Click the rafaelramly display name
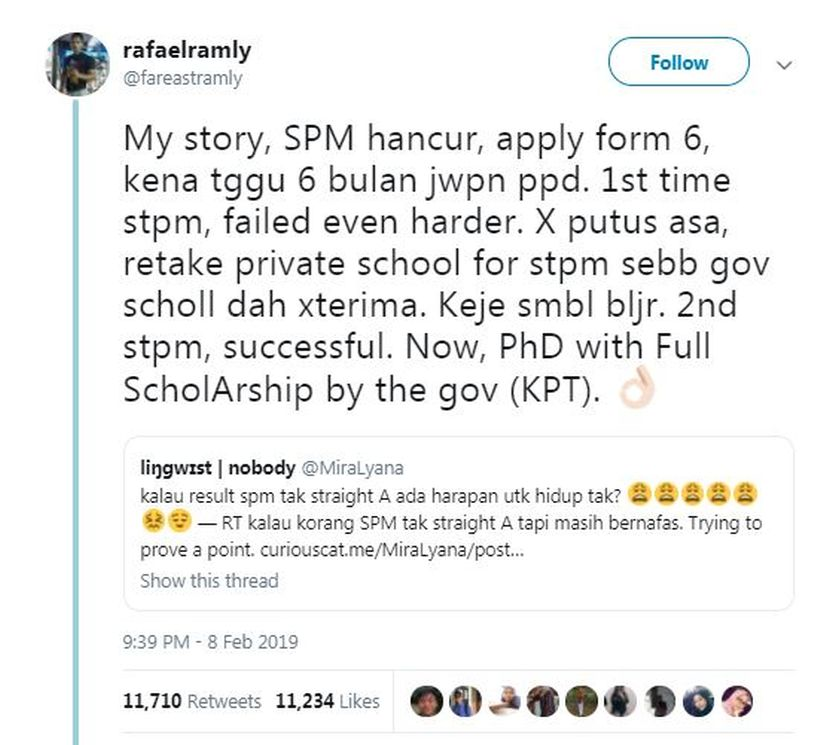This screenshot has height=745, width=830. [x=186, y=50]
